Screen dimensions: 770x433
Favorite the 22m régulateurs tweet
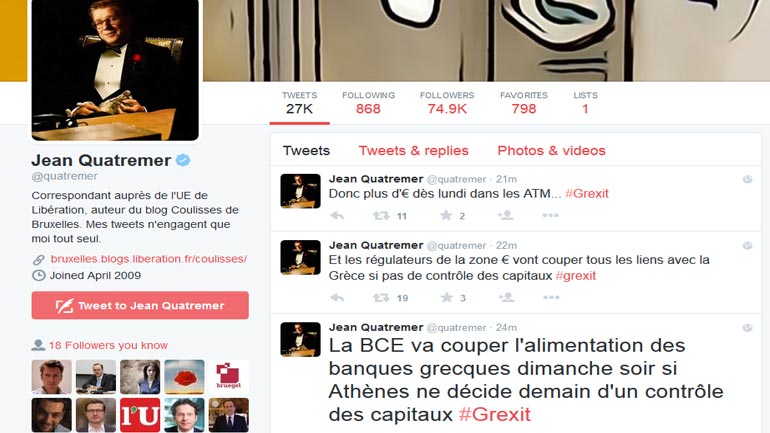point(446,297)
